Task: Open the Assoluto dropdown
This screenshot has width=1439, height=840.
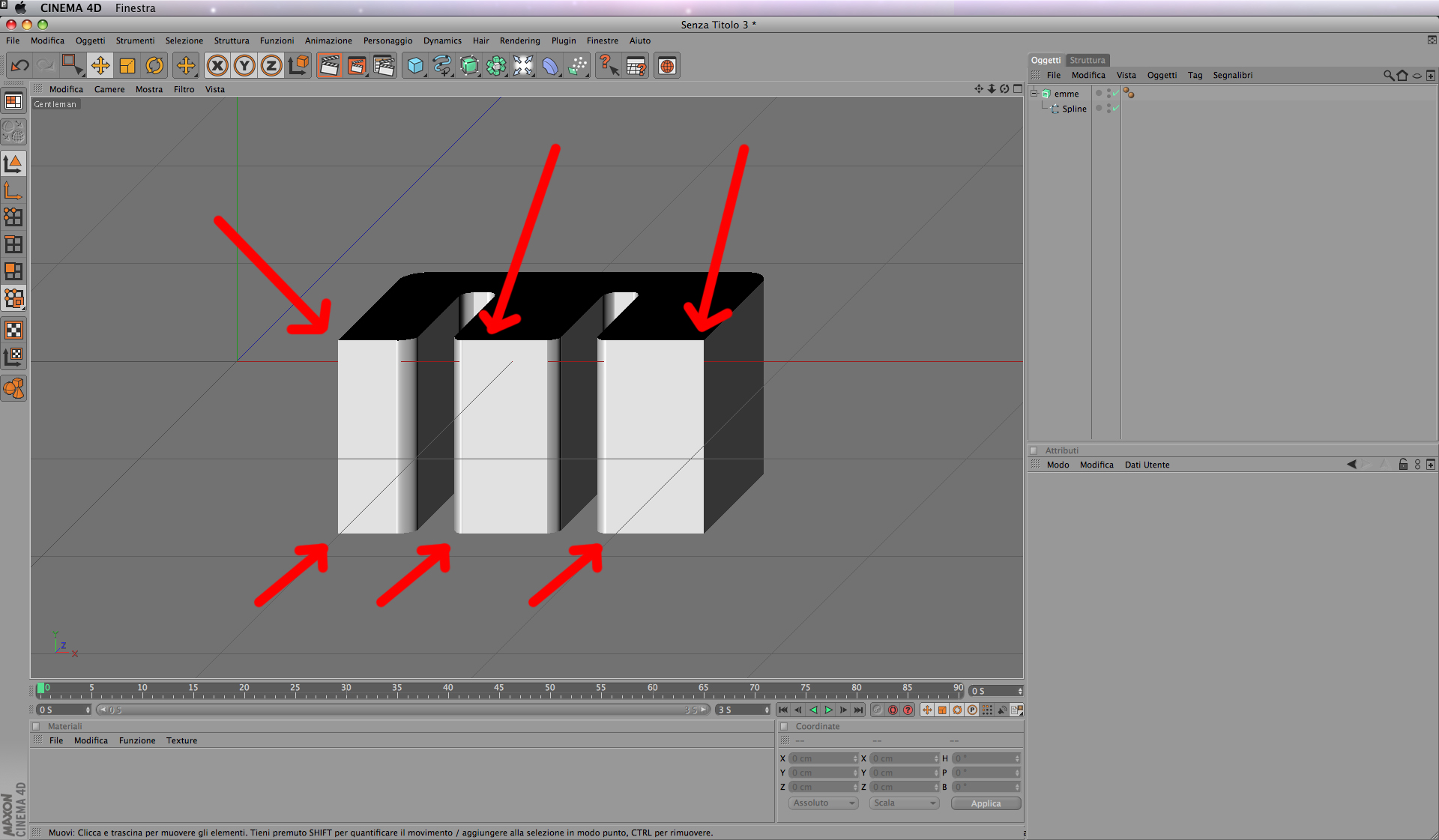Action: 823,803
